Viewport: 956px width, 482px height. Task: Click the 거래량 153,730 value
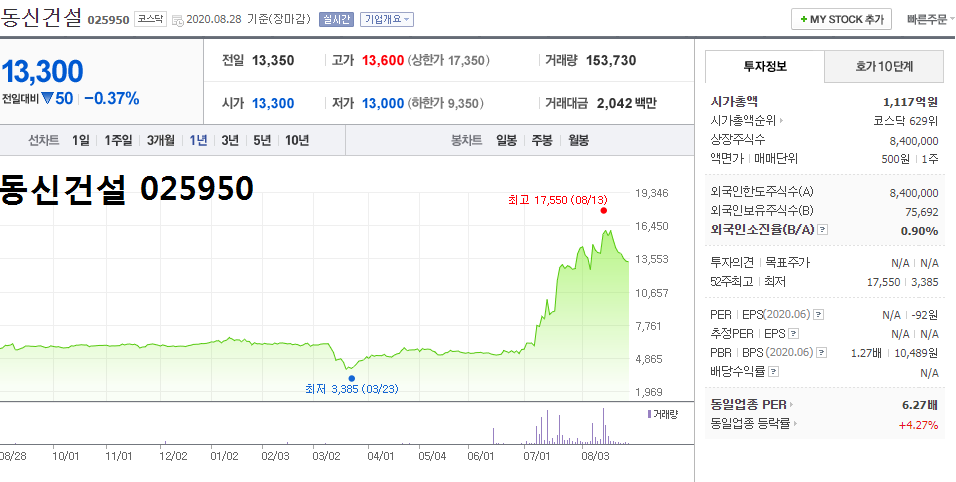tap(611, 60)
